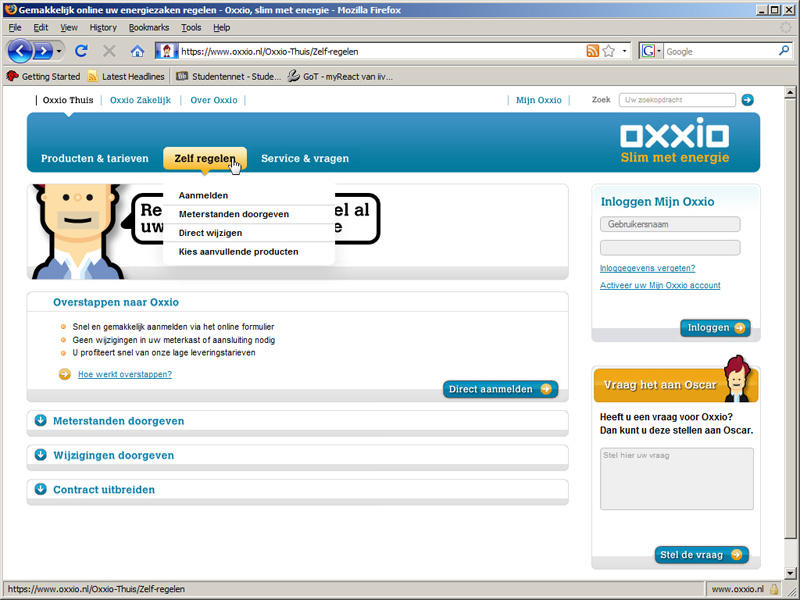800x600 pixels.
Task: Select Aanmelden from the Zelf regelen menu
Action: [x=203, y=196]
